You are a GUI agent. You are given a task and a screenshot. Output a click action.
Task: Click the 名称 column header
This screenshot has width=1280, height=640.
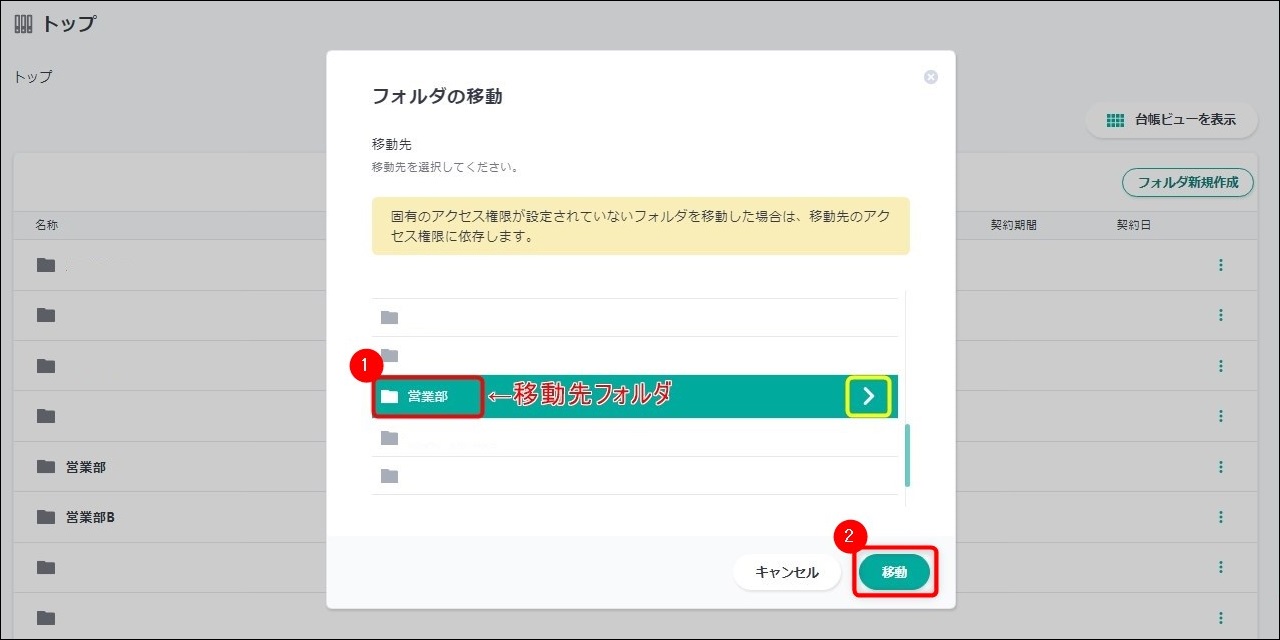coord(46,225)
